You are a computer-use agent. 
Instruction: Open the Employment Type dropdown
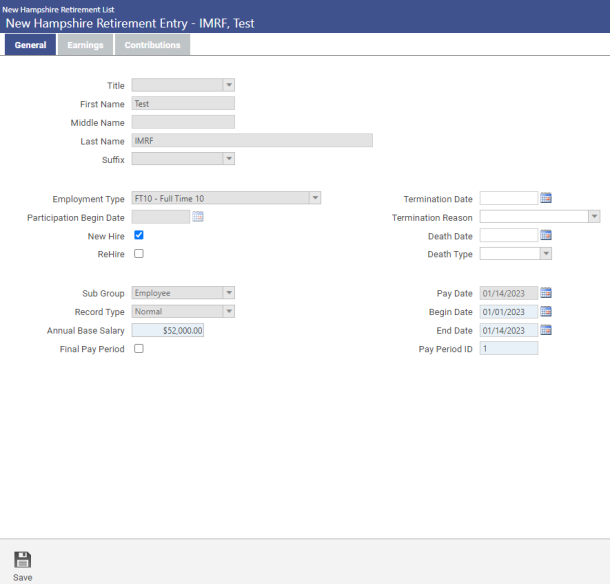click(x=315, y=198)
